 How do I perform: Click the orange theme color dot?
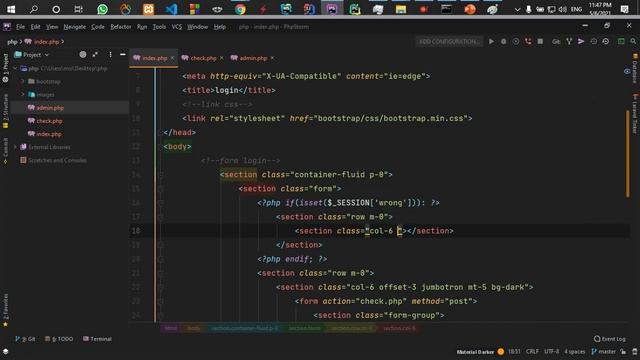(501, 351)
